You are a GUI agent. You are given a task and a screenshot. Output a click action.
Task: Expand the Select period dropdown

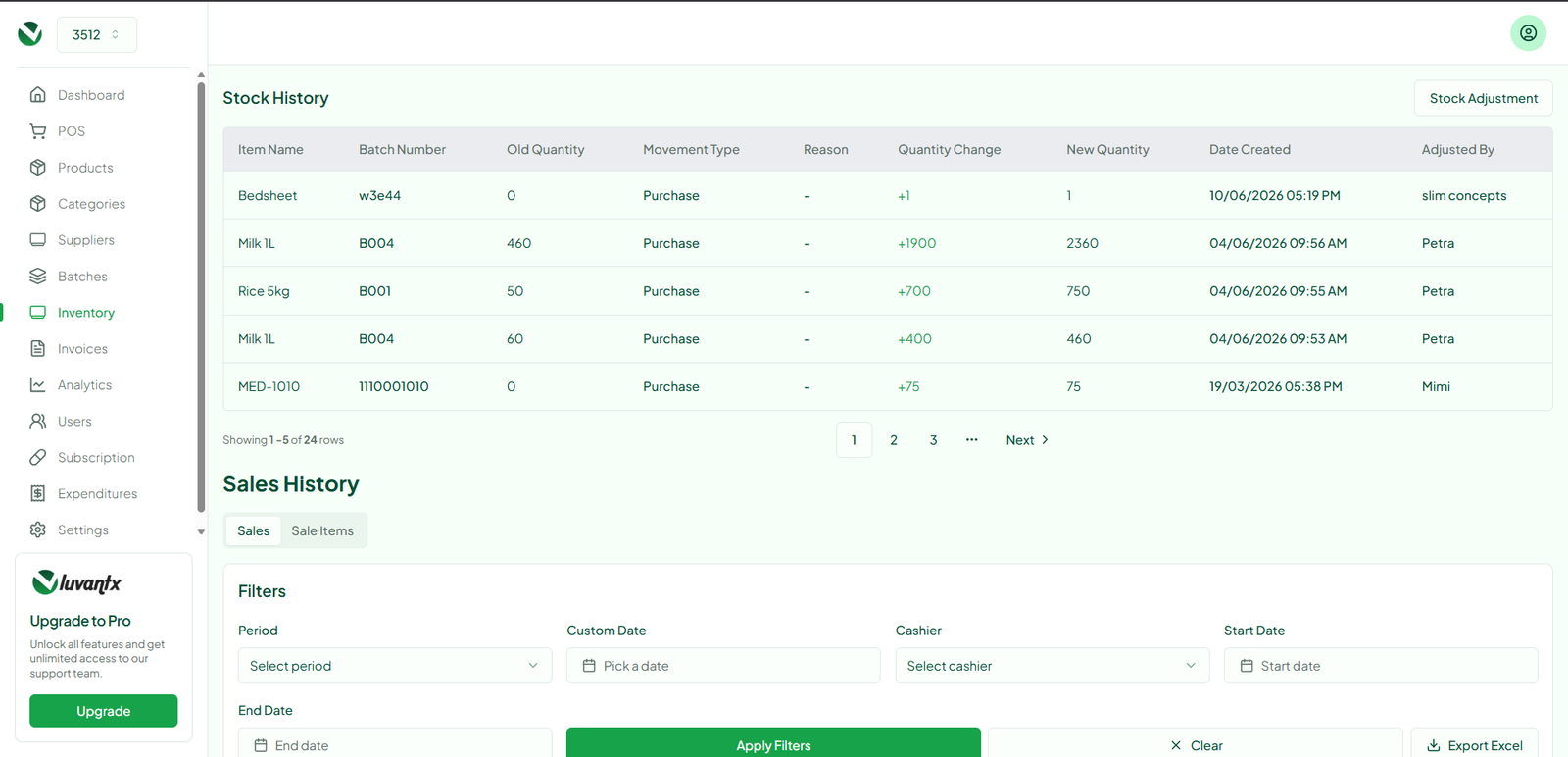(395, 666)
